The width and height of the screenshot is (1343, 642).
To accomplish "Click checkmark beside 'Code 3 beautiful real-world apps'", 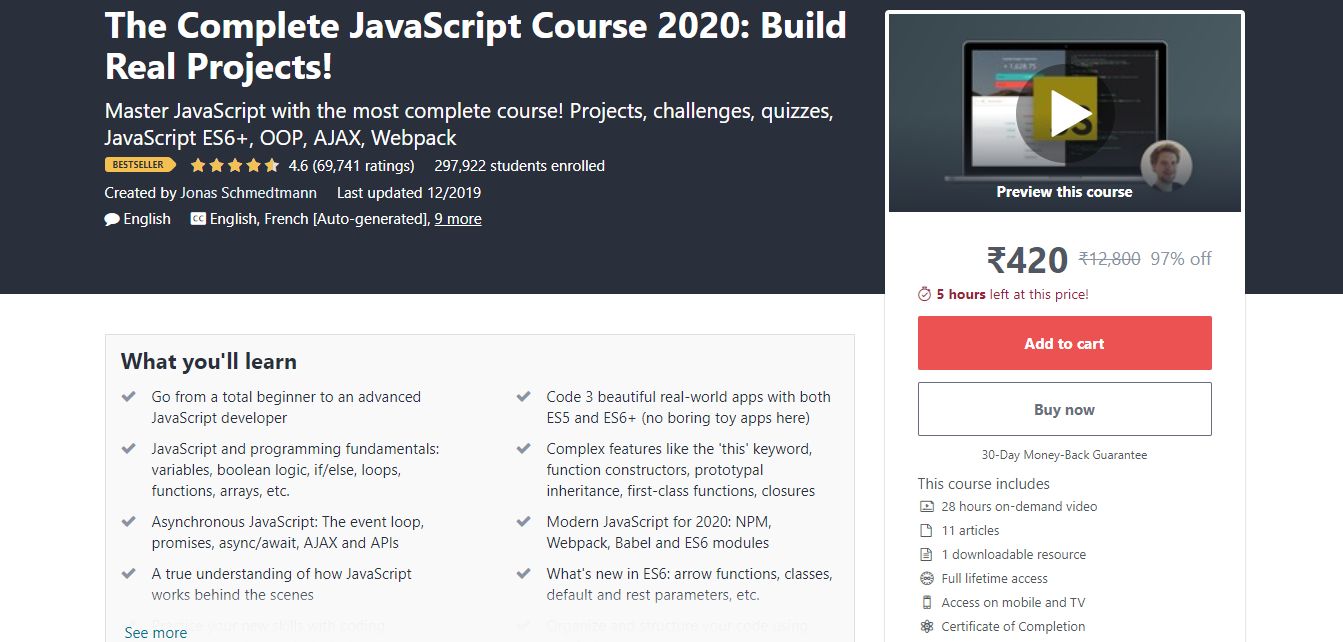I will pyautogui.click(x=524, y=397).
